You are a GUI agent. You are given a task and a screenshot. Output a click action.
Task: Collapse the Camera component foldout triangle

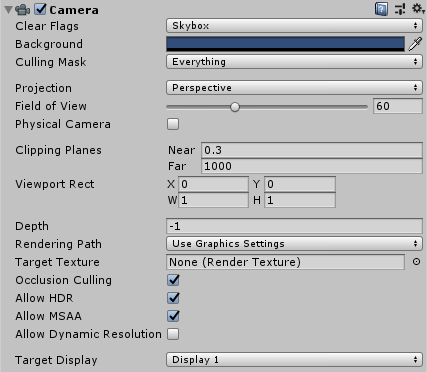pyautogui.click(x=8, y=10)
